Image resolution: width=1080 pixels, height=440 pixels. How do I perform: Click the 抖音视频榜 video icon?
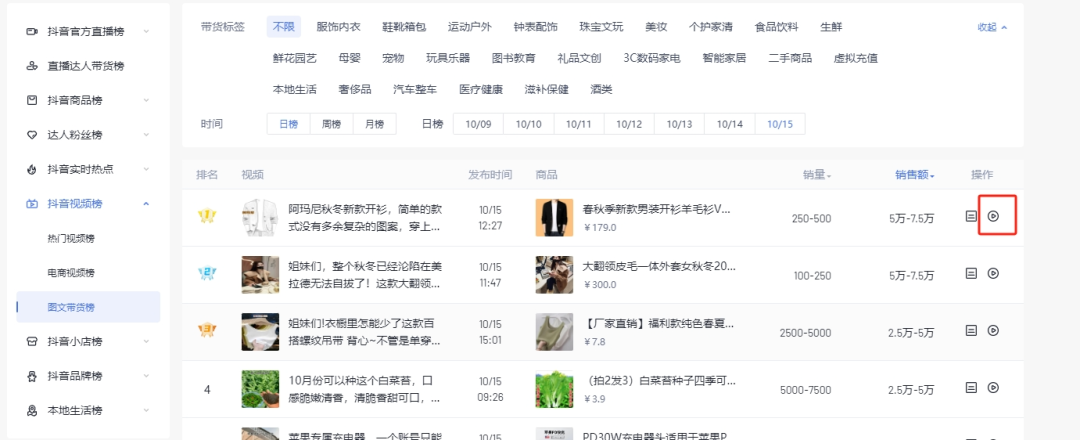pyautogui.click(x=32, y=204)
